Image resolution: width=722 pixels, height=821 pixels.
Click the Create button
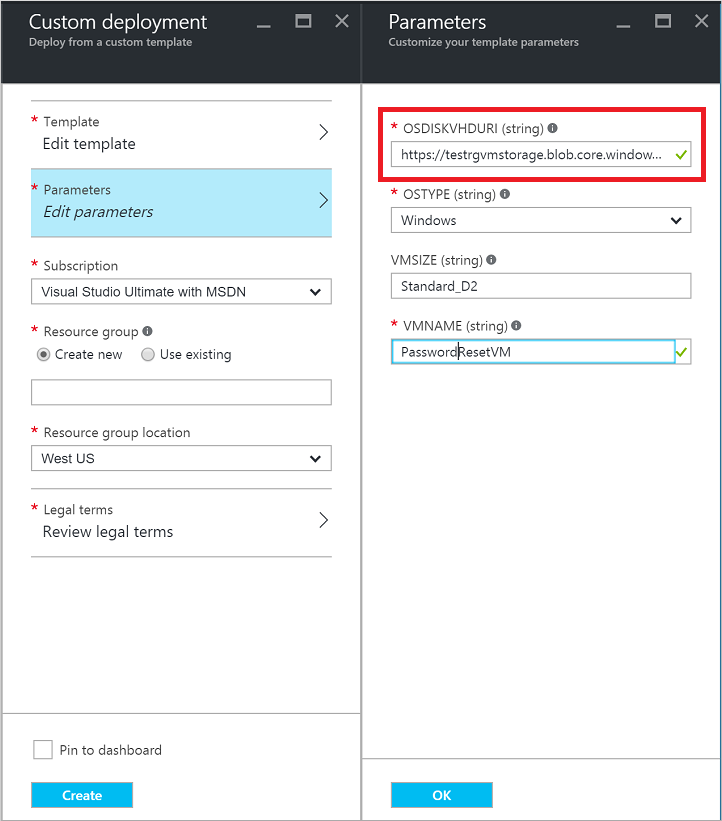(x=82, y=796)
